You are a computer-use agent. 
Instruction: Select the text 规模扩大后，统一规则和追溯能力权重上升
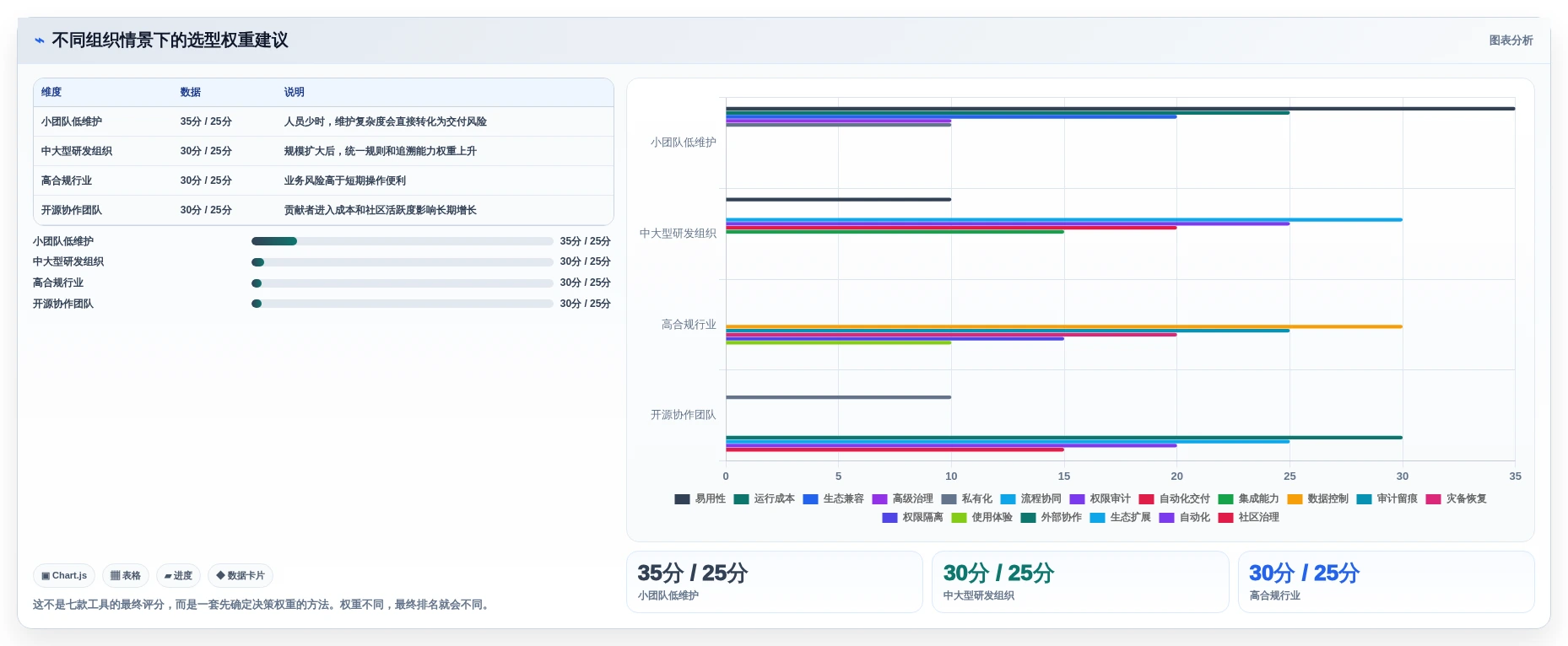tap(381, 151)
